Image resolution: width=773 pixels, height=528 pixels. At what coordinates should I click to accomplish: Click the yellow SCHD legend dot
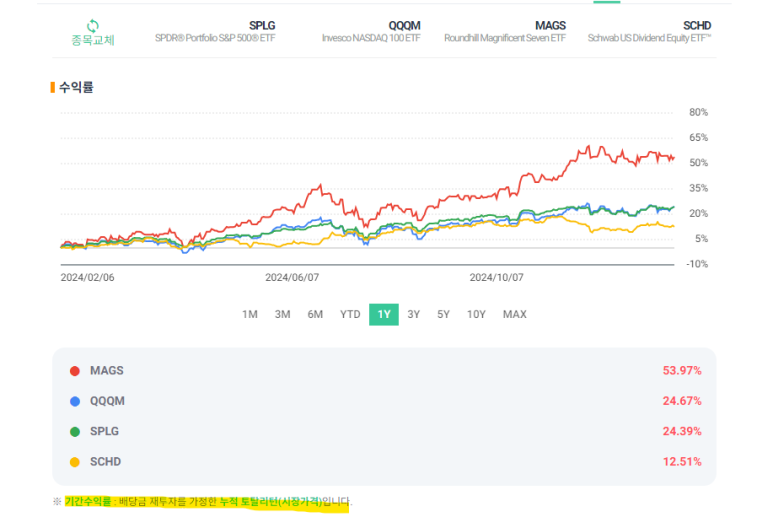[75, 462]
